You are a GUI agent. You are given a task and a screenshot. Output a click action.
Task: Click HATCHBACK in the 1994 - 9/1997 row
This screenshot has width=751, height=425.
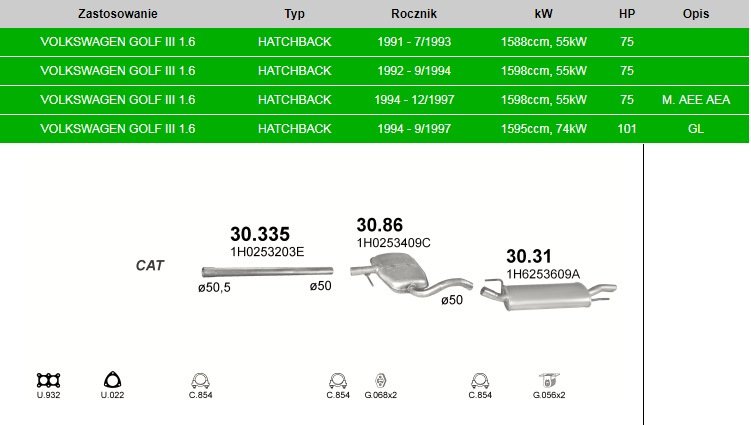295,128
